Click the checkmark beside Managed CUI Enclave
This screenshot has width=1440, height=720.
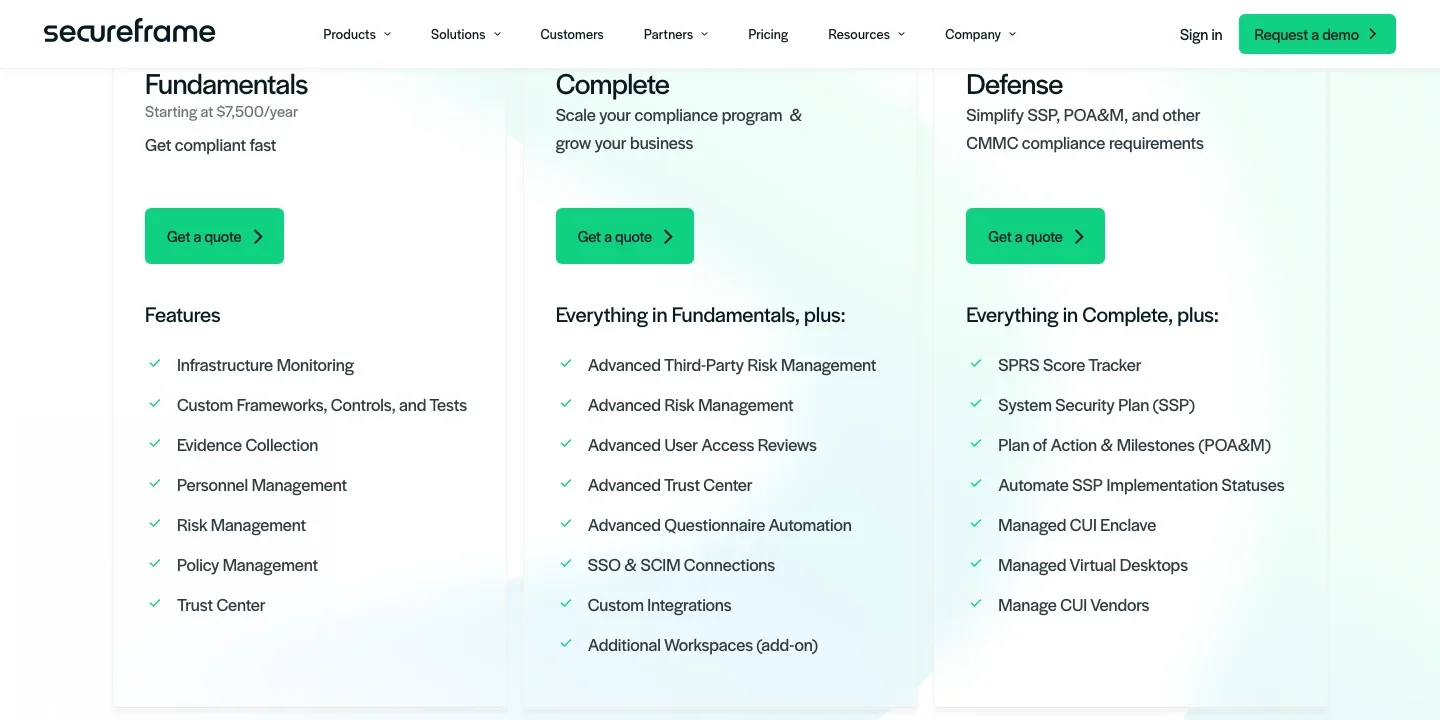(976, 524)
